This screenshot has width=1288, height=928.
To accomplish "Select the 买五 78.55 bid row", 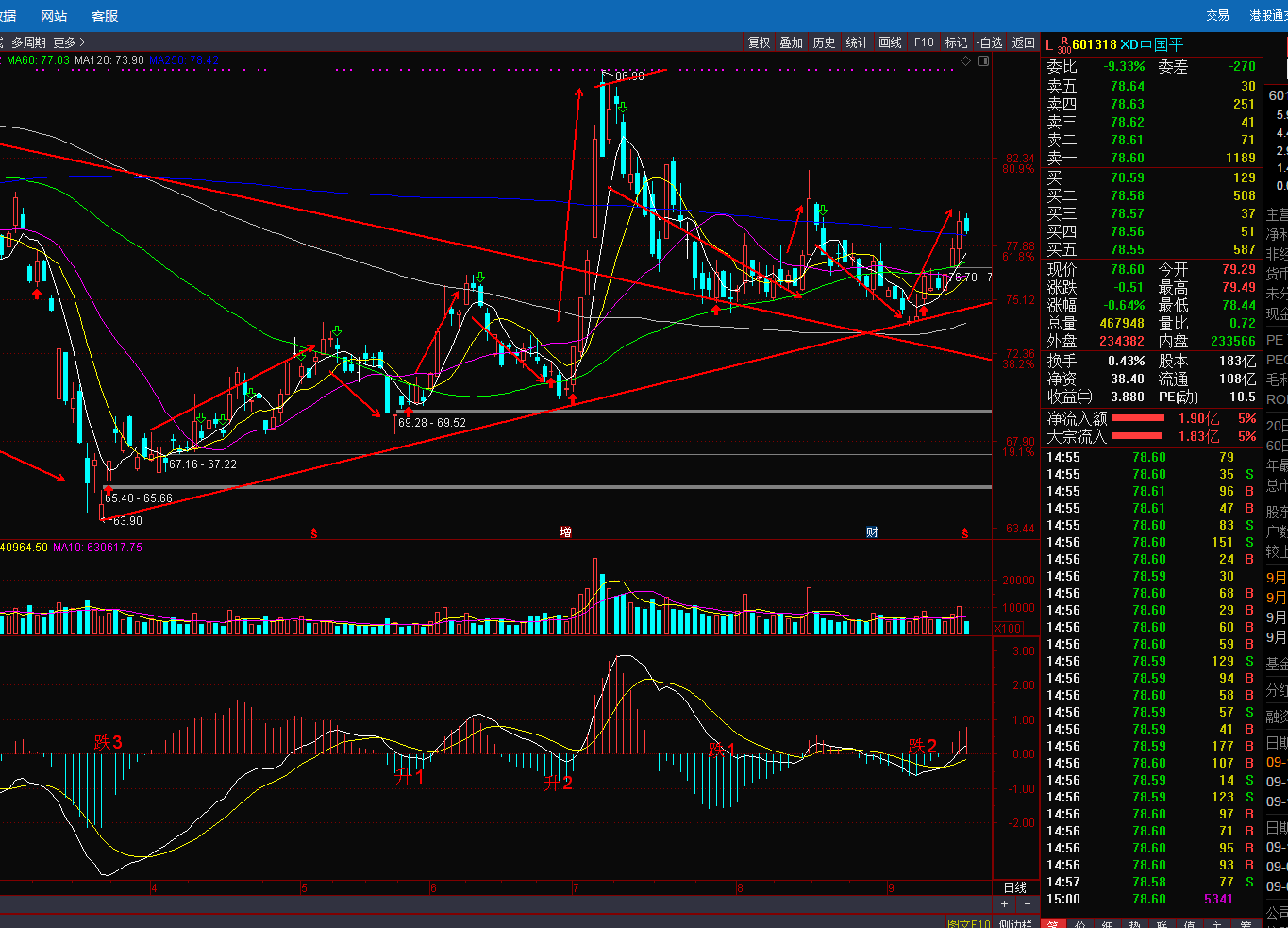I will click(x=1151, y=249).
